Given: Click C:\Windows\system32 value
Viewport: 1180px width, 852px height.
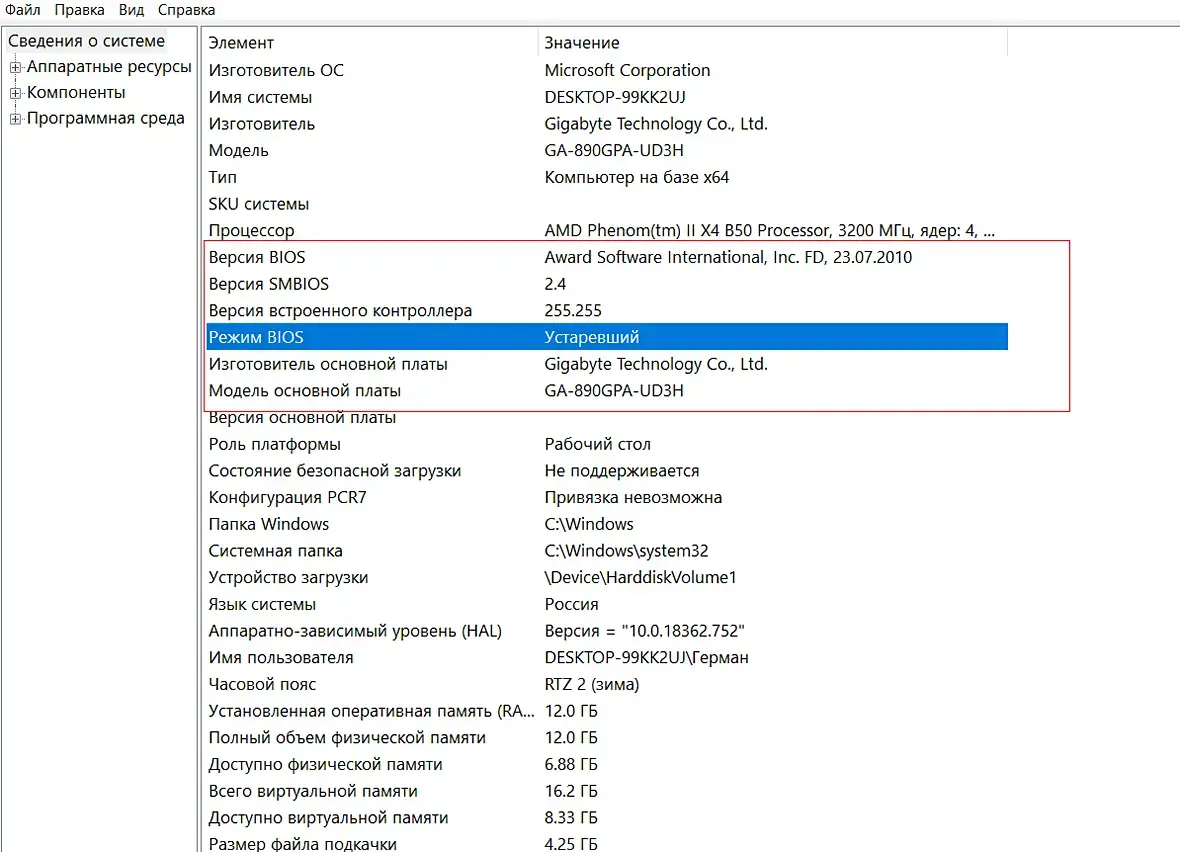Looking at the screenshot, I should 626,551.
